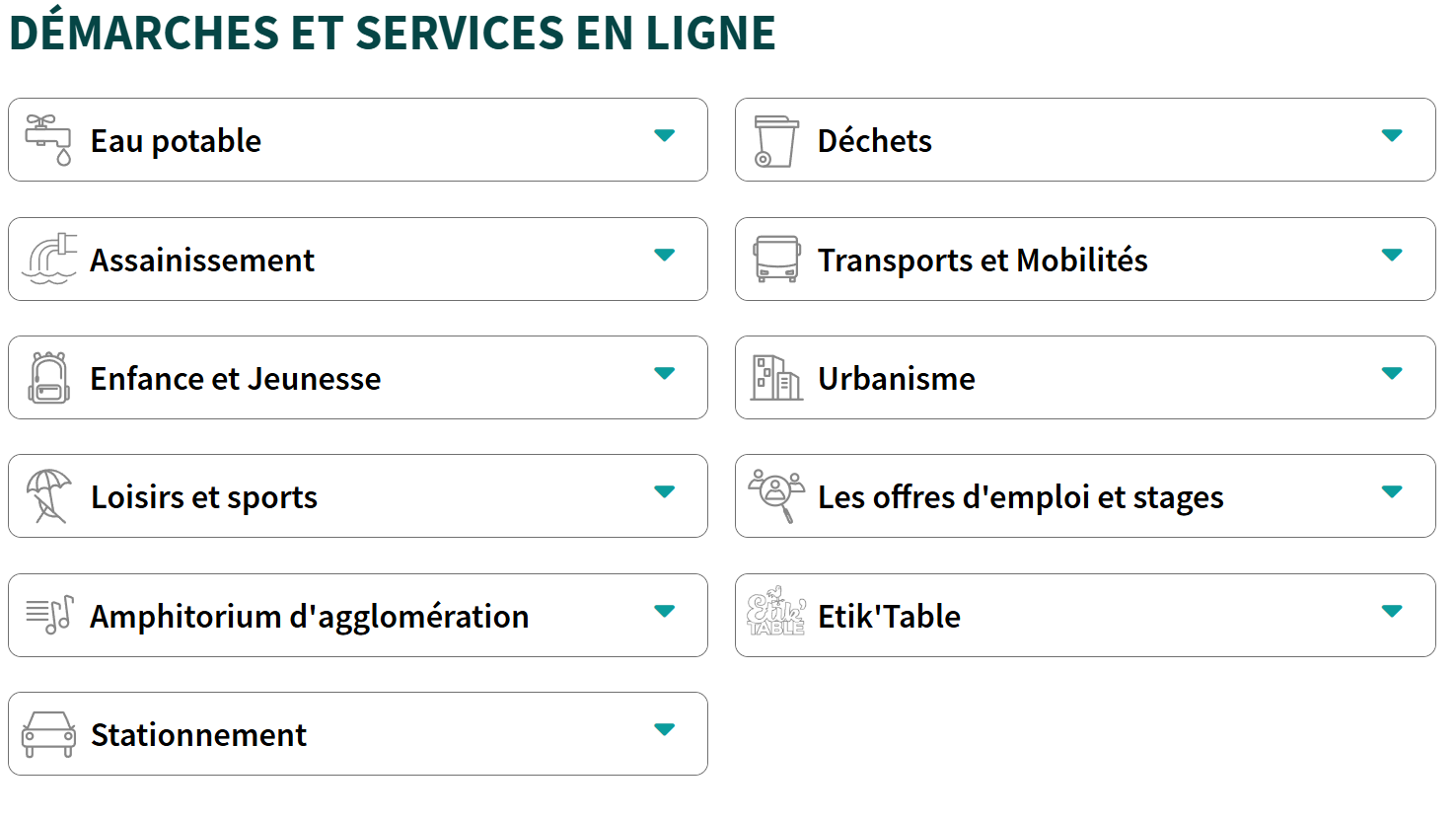The height and width of the screenshot is (821, 1456).
Task: Expand Stationnement with its chevron arrow
Action: pos(665,730)
